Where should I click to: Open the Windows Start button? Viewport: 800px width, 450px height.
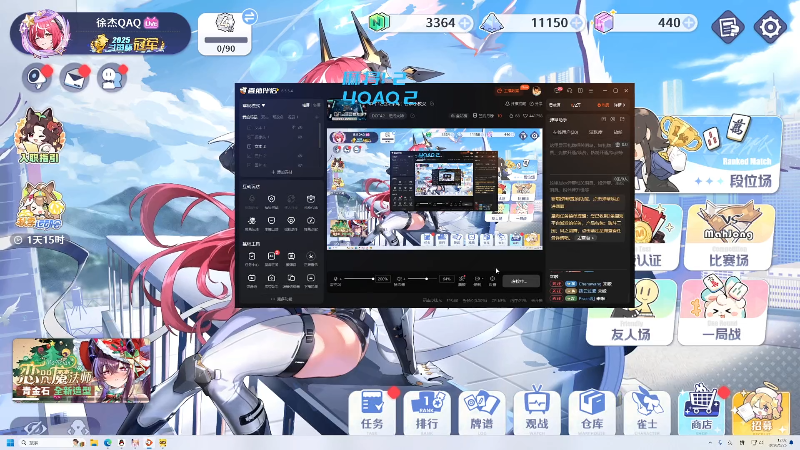click(10, 443)
